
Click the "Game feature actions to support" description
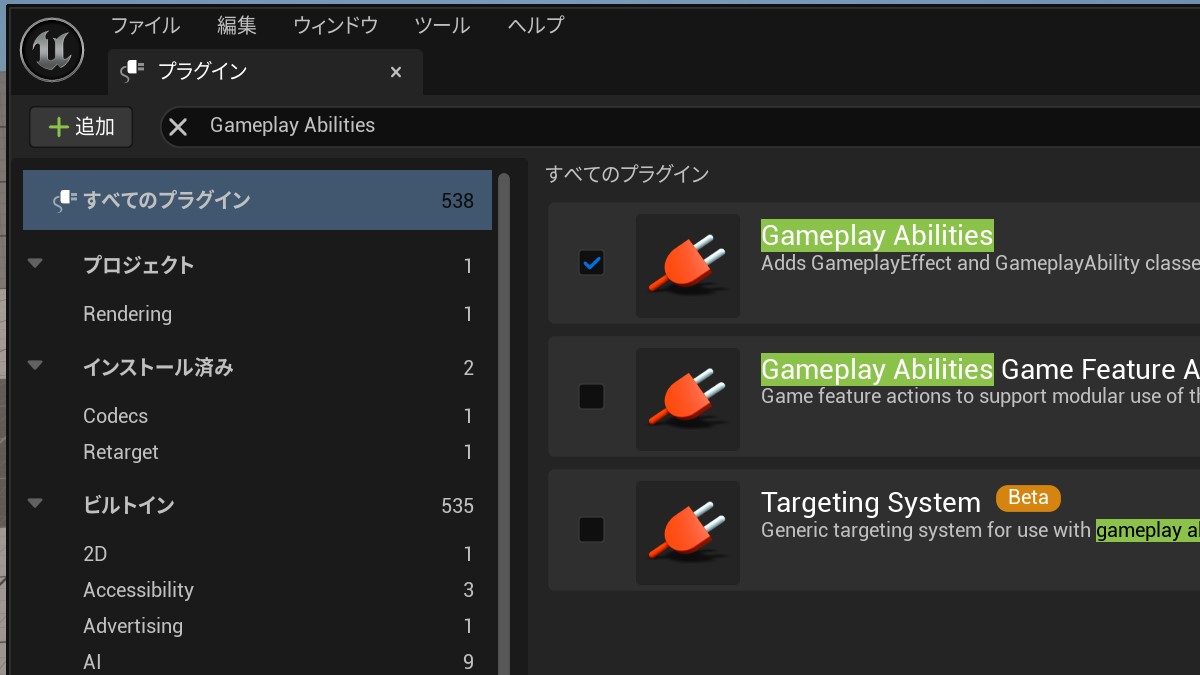coord(980,396)
